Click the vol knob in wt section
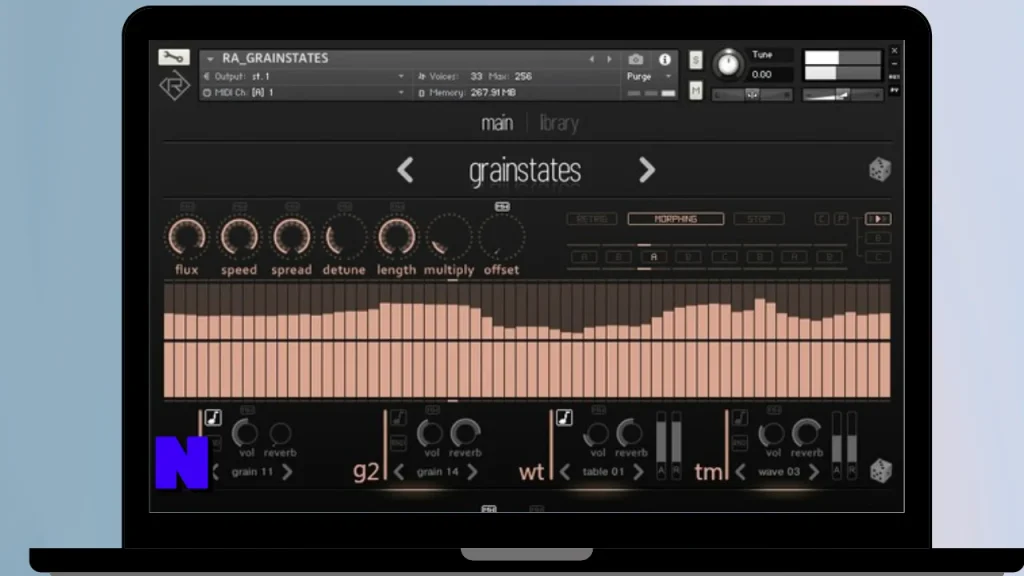Screen dimensions: 1024x576 [x=596, y=432]
